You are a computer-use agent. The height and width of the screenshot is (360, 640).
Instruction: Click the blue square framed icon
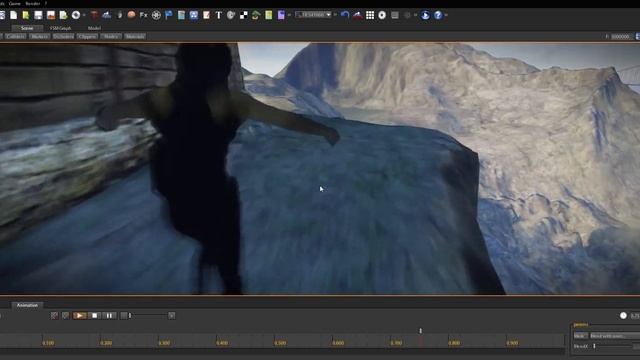[193, 15]
